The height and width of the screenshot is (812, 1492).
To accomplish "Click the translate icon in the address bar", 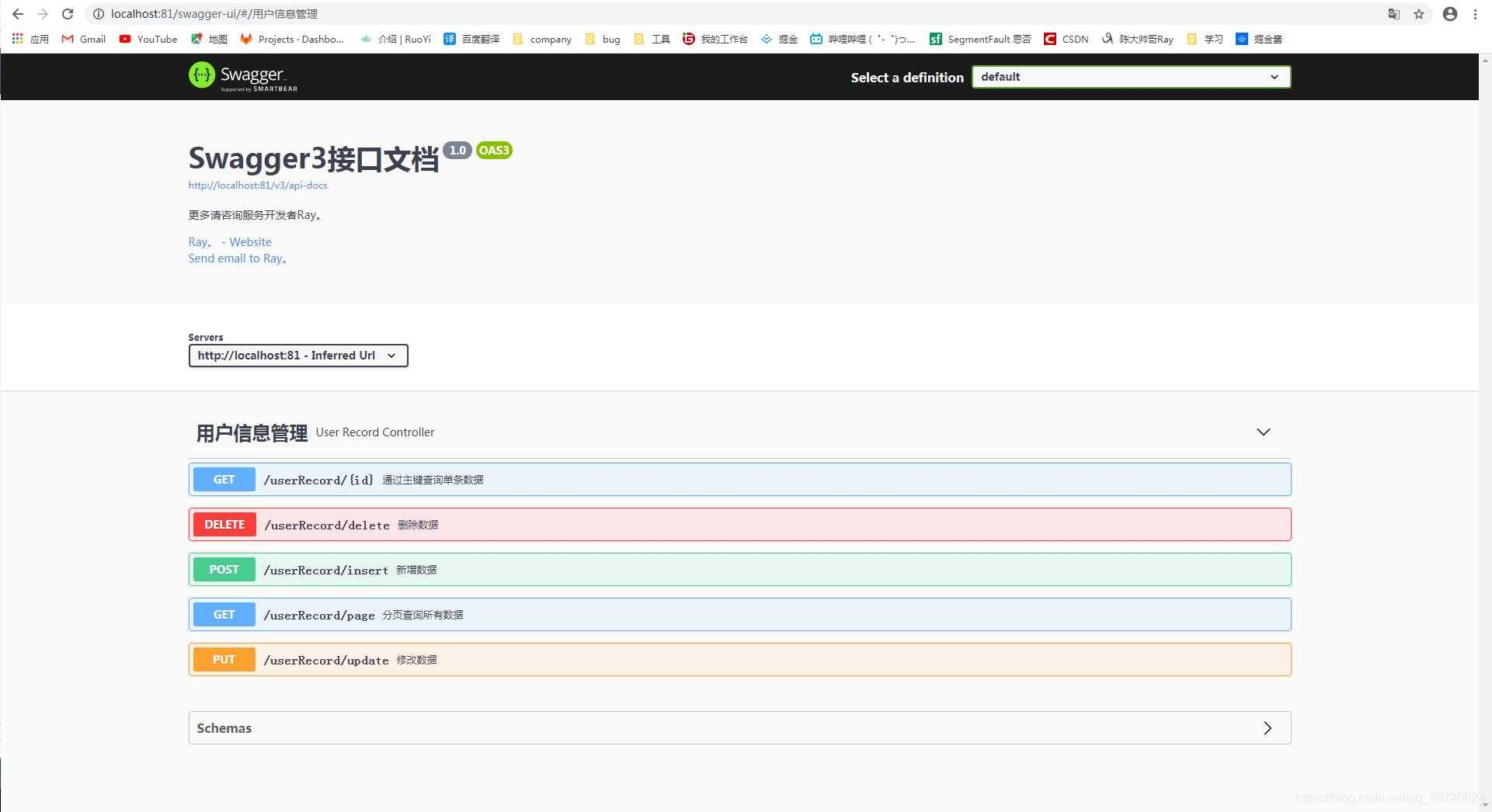I will [1393, 14].
